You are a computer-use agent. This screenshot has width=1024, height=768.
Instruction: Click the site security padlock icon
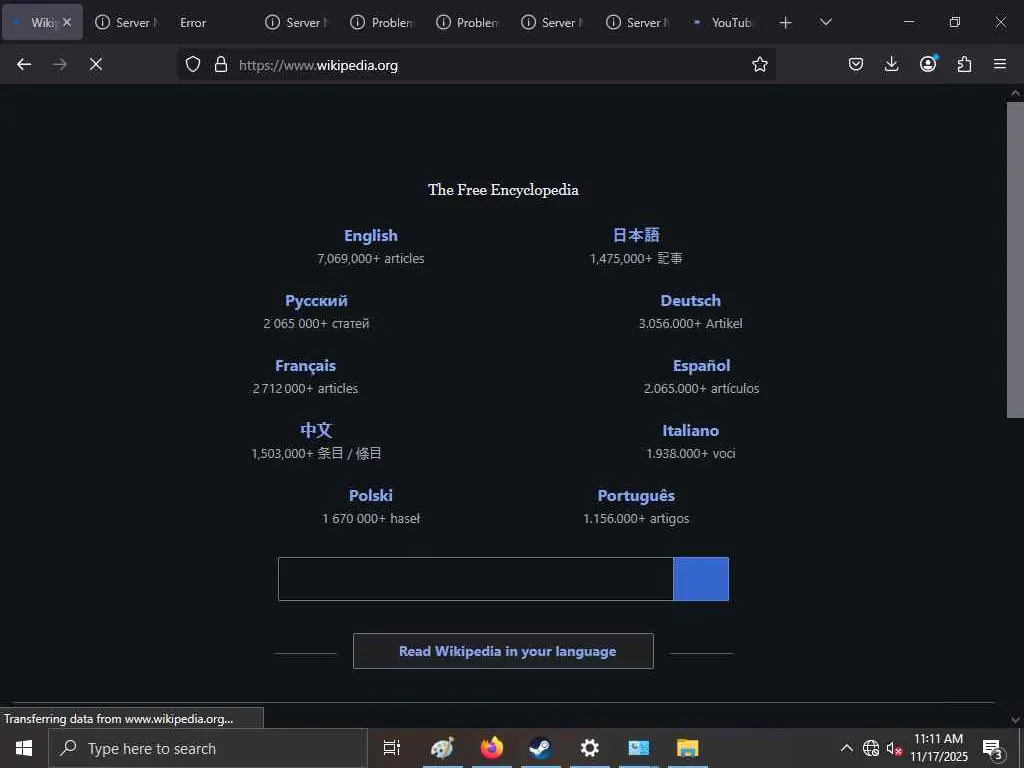[x=221, y=64]
